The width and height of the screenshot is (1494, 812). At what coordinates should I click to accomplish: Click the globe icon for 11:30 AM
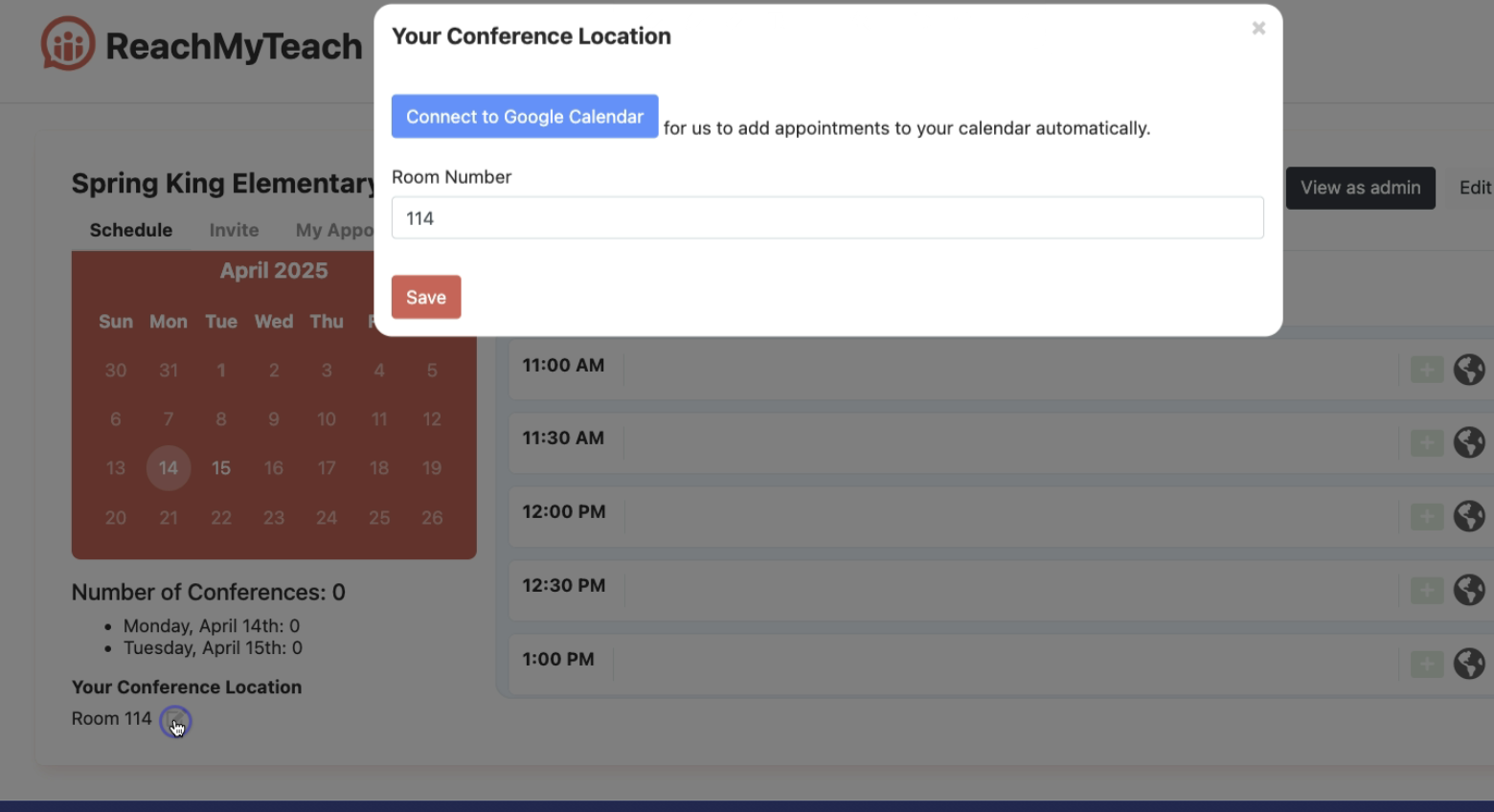pos(1468,442)
